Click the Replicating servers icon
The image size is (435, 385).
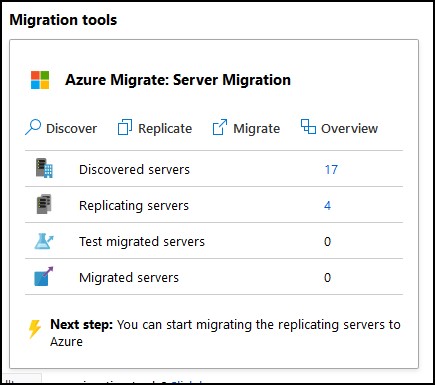tap(44, 204)
